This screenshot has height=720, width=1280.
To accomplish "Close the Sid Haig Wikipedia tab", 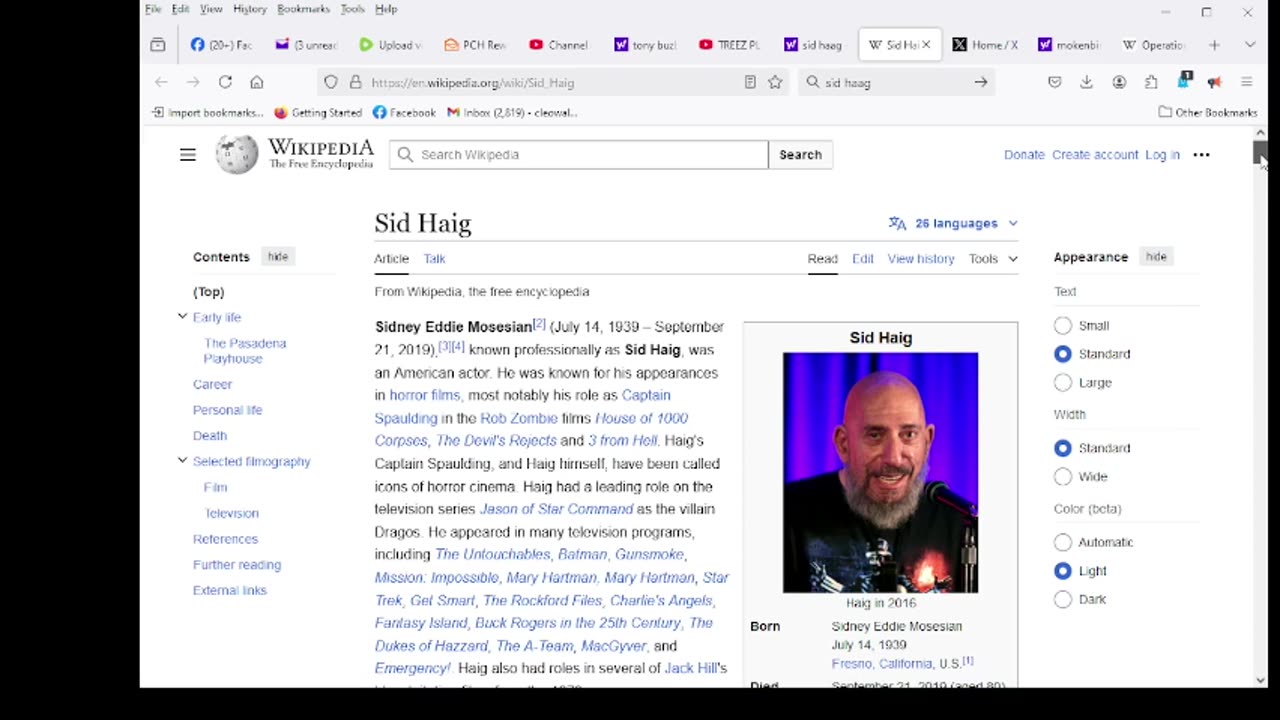I will tap(925, 45).
